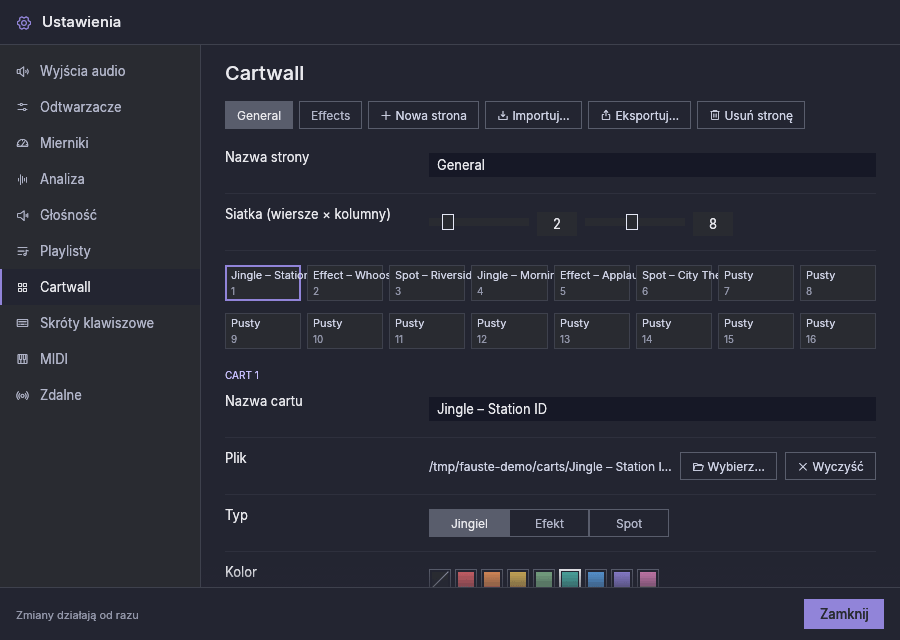The height and width of the screenshot is (640, 900).
Task: Open Mierniki via its gauge icon
Action: point(22,143)
